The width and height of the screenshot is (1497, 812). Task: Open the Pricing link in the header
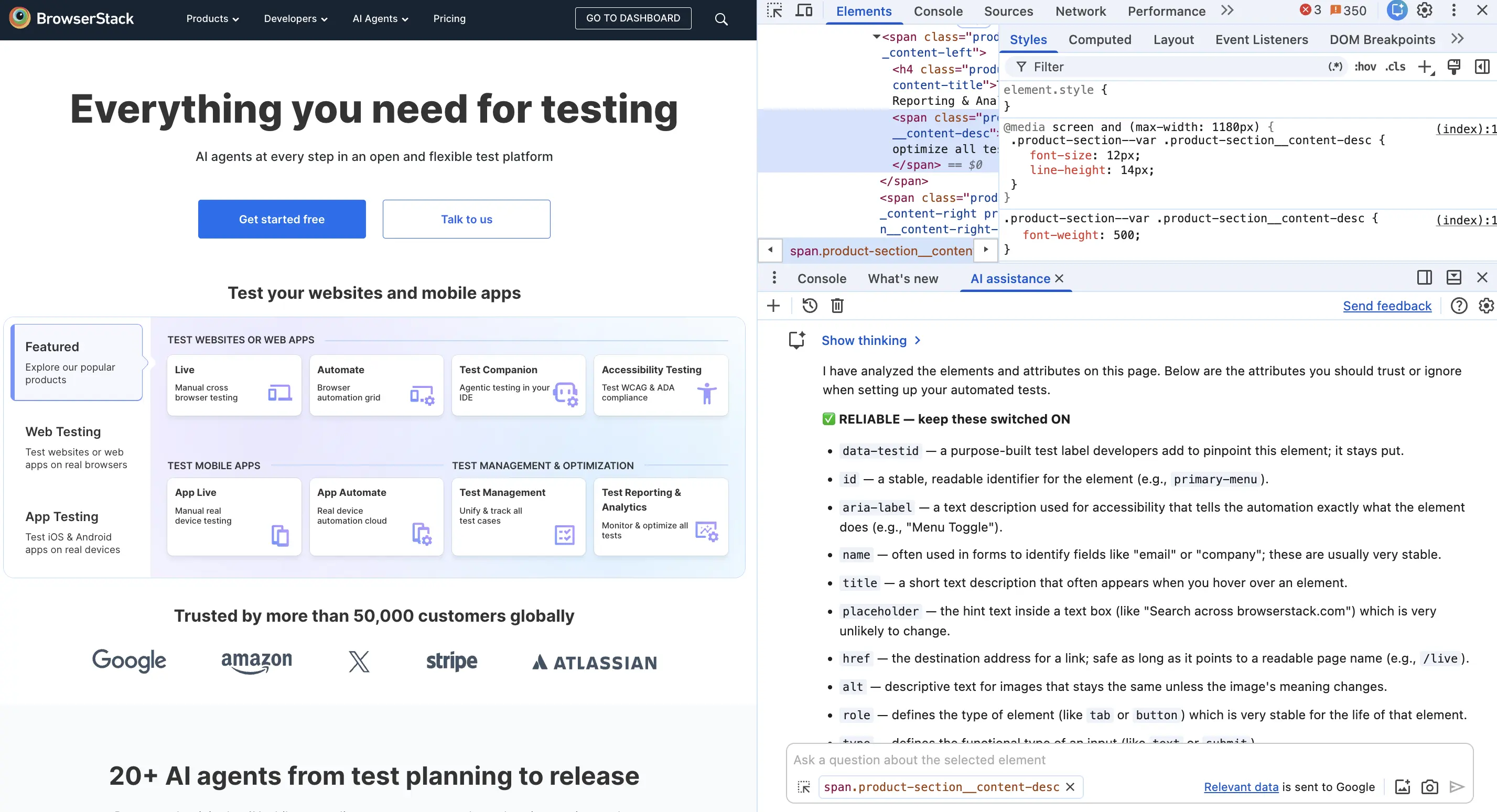(x=449, y=18)
